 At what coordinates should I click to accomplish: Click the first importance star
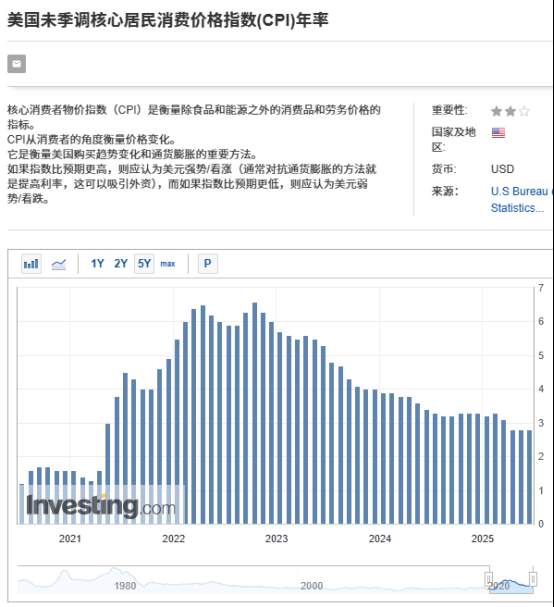pyautogui.click(x=496, y=111)
